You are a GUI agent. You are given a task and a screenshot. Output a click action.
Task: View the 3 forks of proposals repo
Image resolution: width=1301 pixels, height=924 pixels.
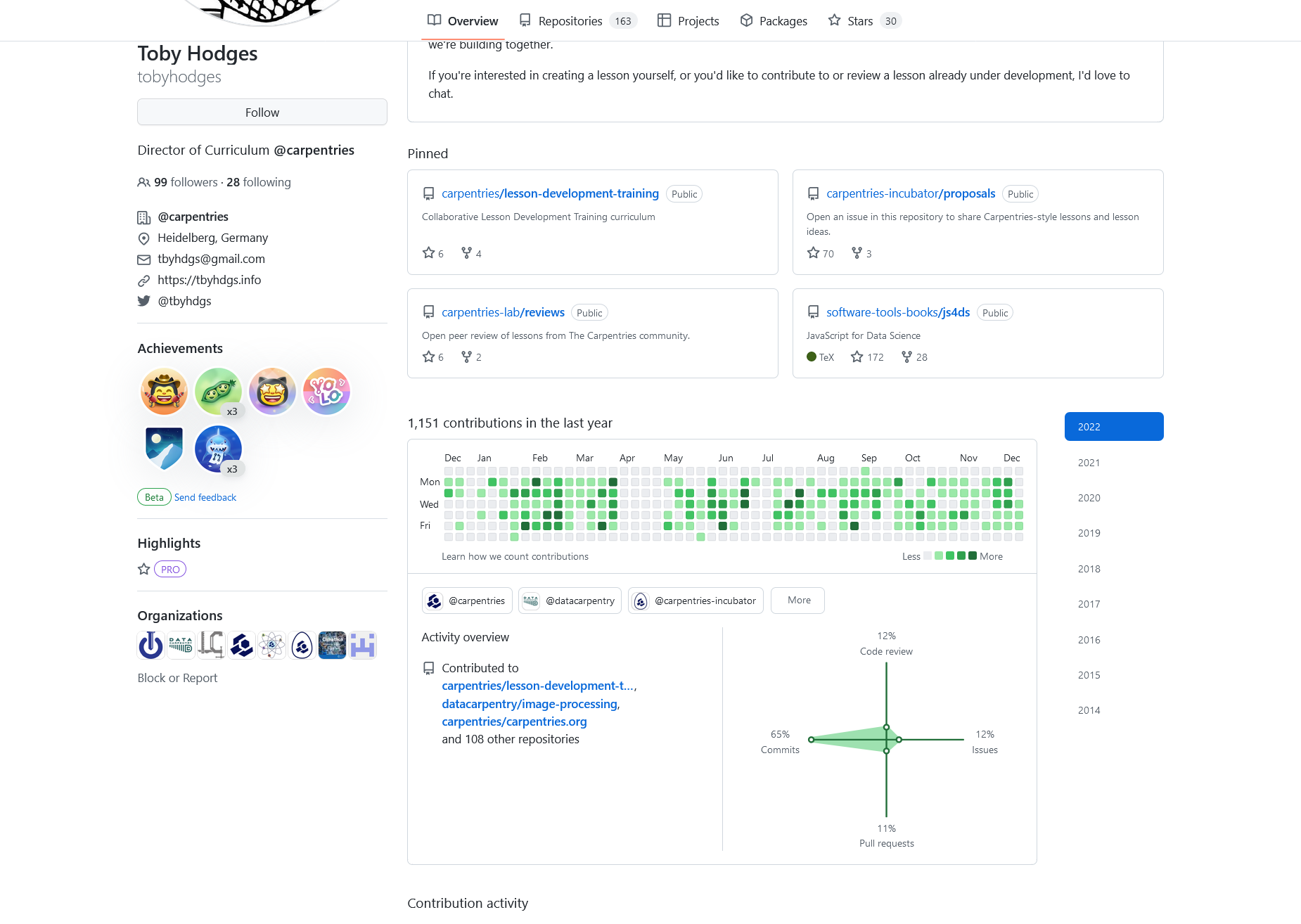[x=861, y=253]
